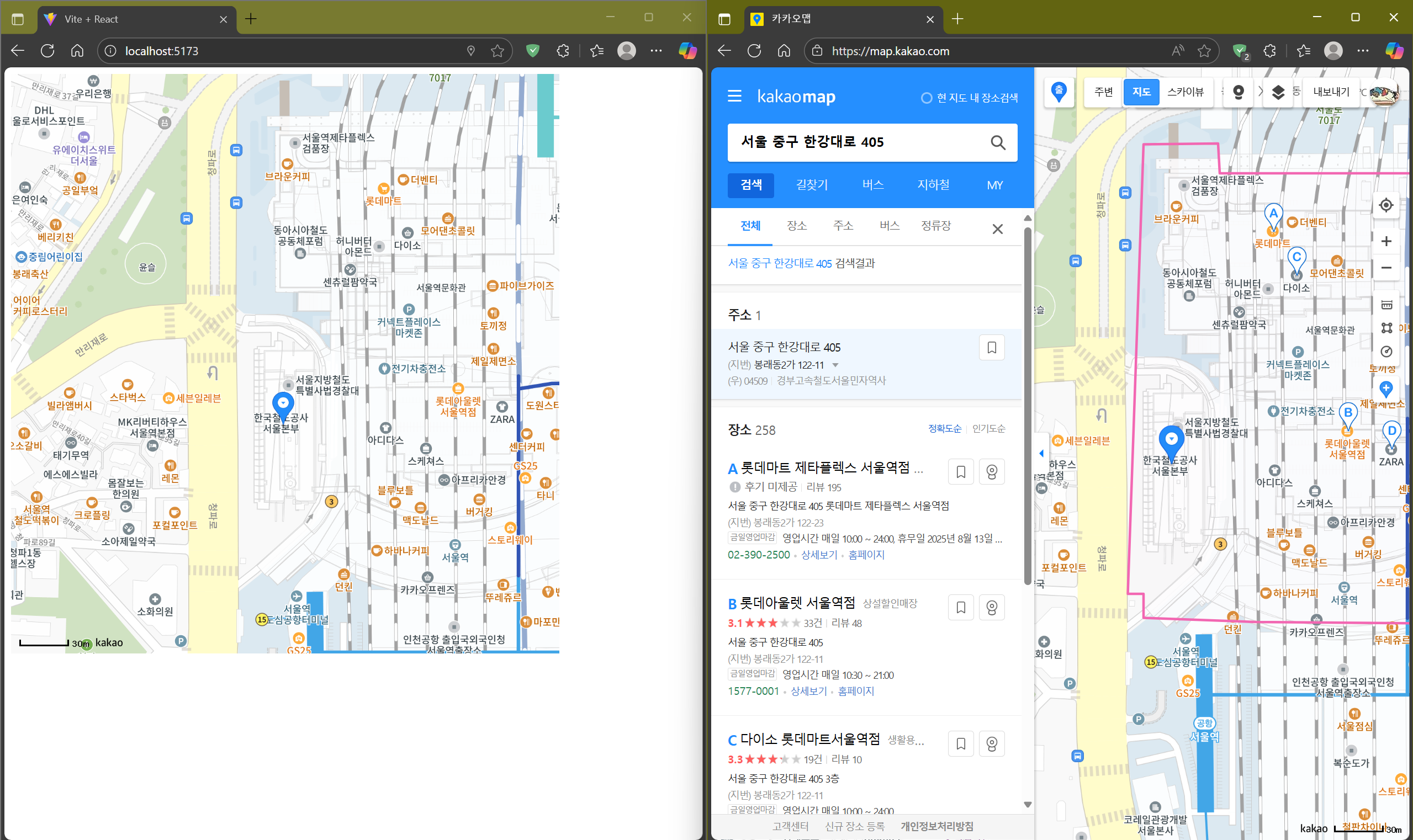
Task: Select the distance measuring ruler tool
Action: tap(1386, 305)
